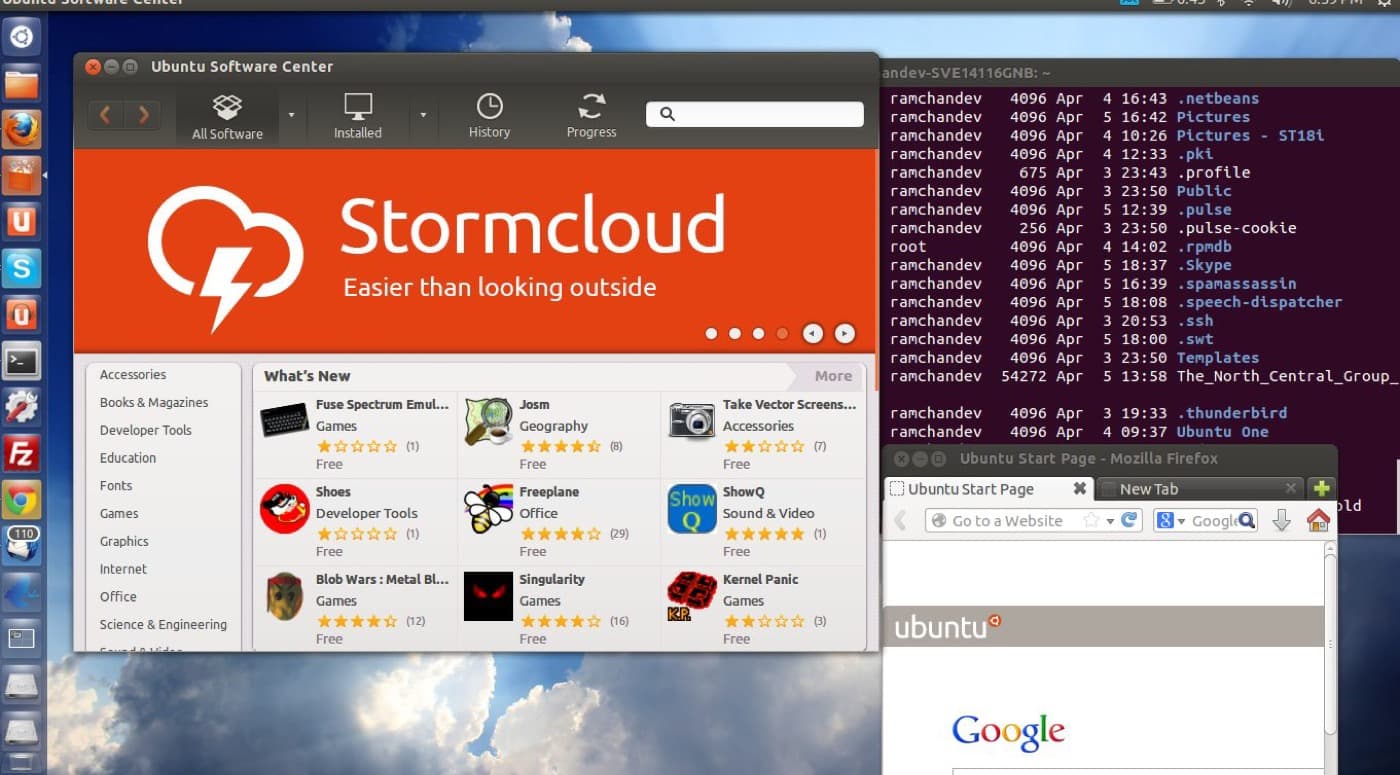The image size is (1400, 775).
Task: Open Thunderbird mail with 110 badge
Action: pyautogui.click(x=22, y=545)
